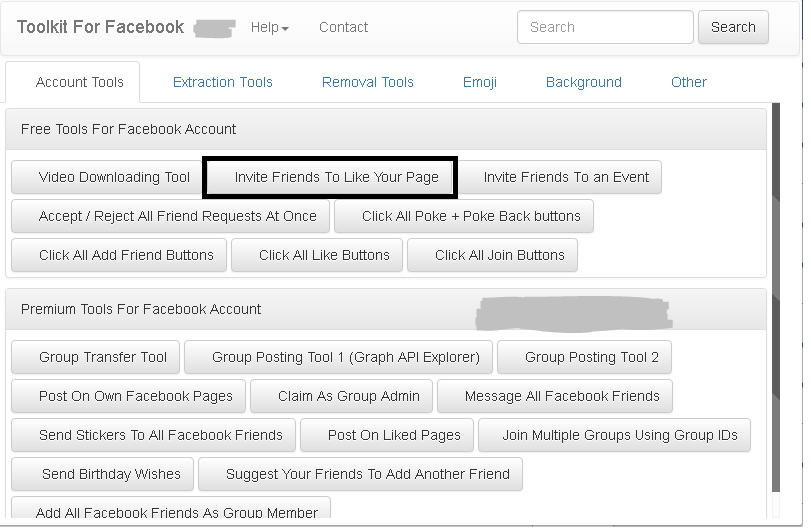This screenshot has width=811, height=528.
Task: Open Message All Facebook Friends tool
Action: [555, 396]
